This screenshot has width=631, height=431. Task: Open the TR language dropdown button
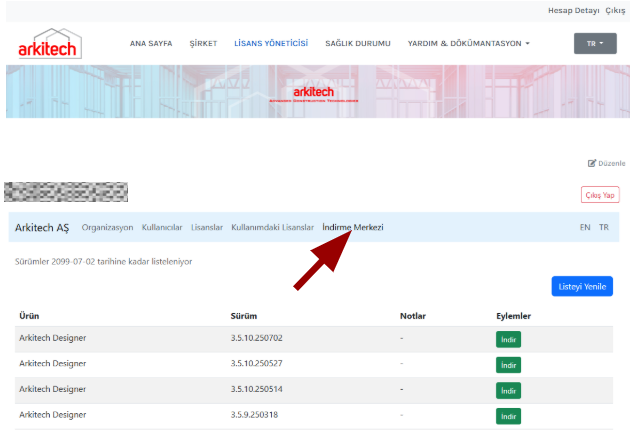coord(595,43)
